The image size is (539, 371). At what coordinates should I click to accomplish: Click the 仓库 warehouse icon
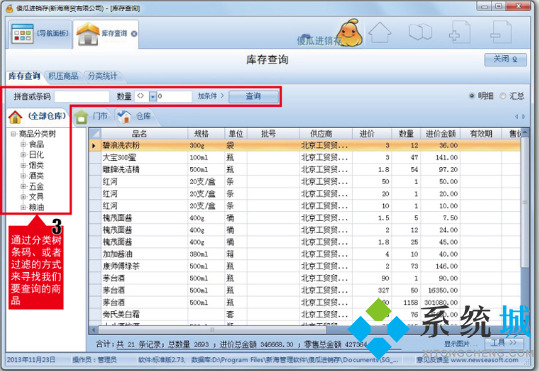click(124, 116)
